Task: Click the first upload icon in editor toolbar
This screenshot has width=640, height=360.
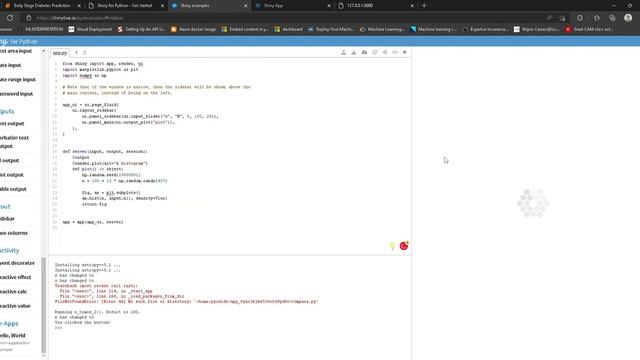Action: click(343, 52)
